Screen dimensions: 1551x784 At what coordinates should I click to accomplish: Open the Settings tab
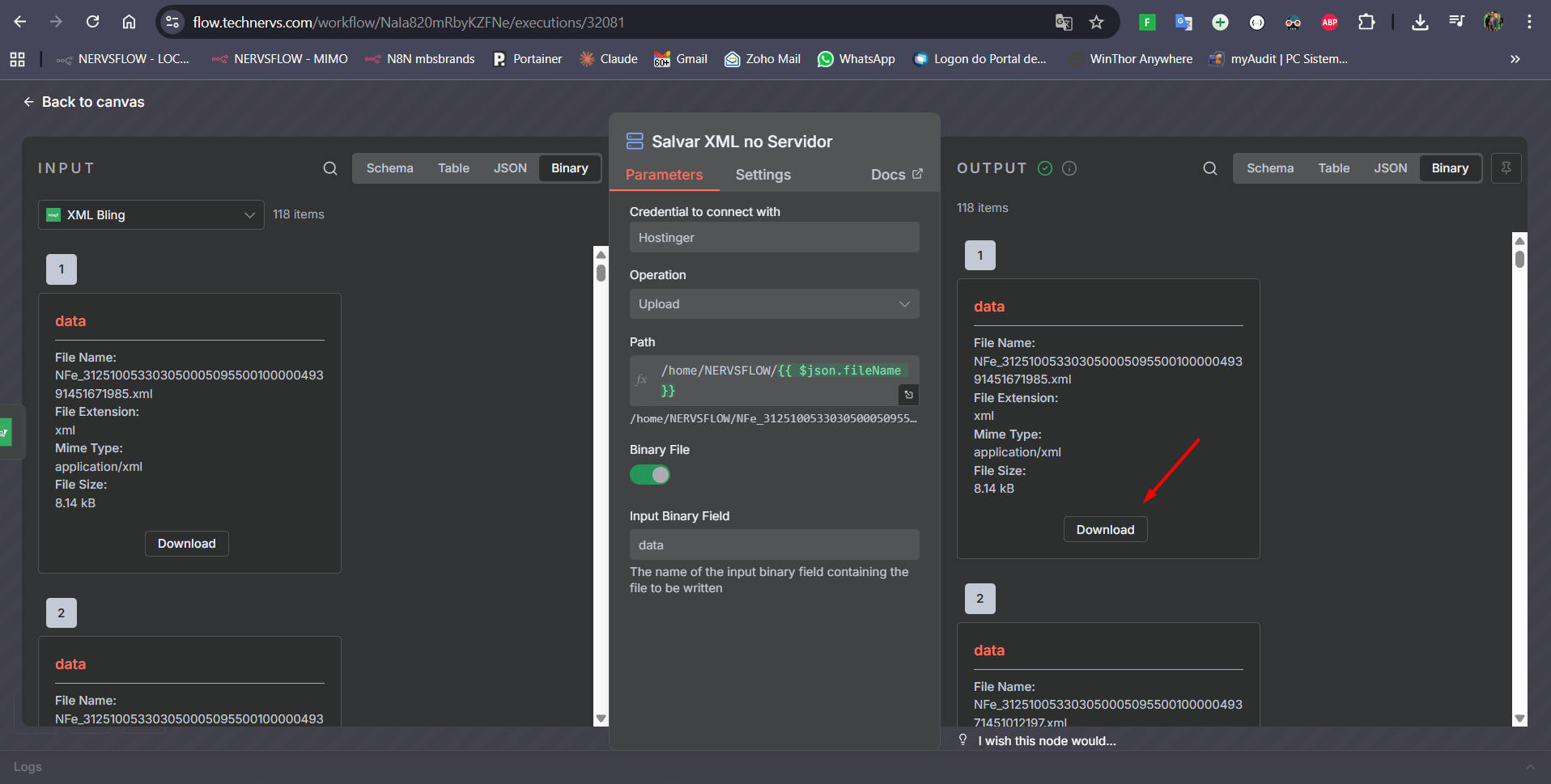pyautogui.click(x=763, y=175)
